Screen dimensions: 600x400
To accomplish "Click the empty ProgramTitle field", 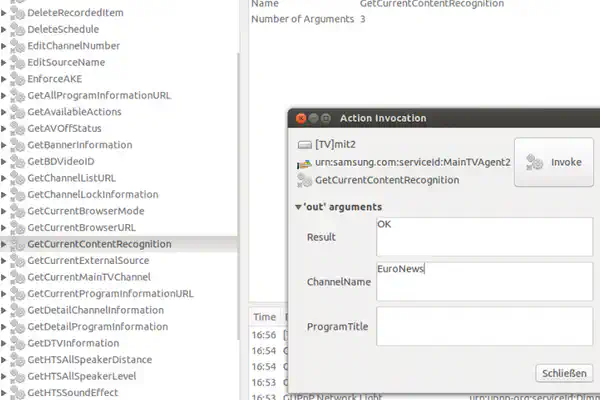I will [483, 326].
